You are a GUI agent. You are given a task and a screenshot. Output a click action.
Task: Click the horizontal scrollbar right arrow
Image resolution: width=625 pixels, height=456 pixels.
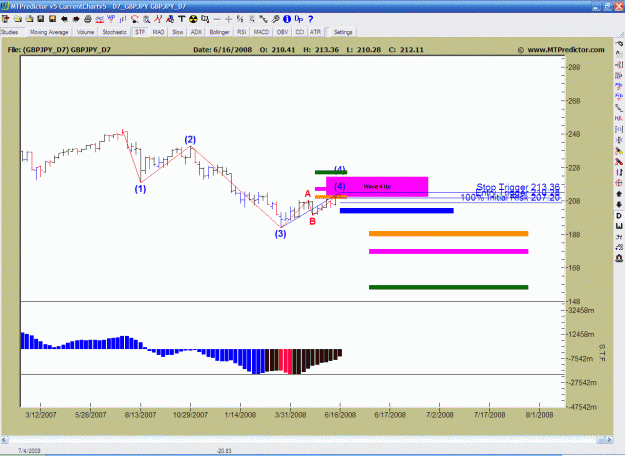pyautogui.click(x=609, y=440)
